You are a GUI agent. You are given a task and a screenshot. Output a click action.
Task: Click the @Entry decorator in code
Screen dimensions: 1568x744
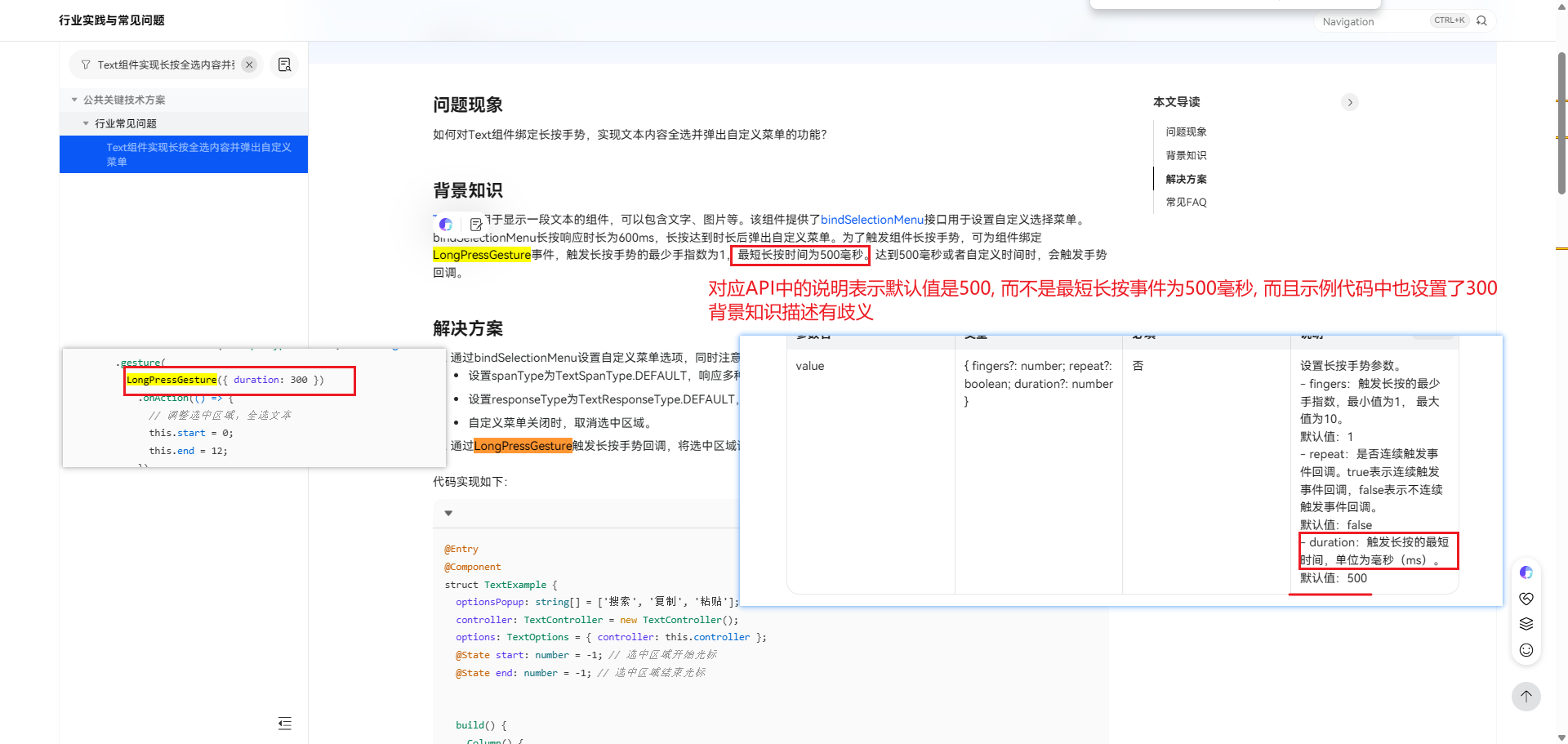[461, 549]
